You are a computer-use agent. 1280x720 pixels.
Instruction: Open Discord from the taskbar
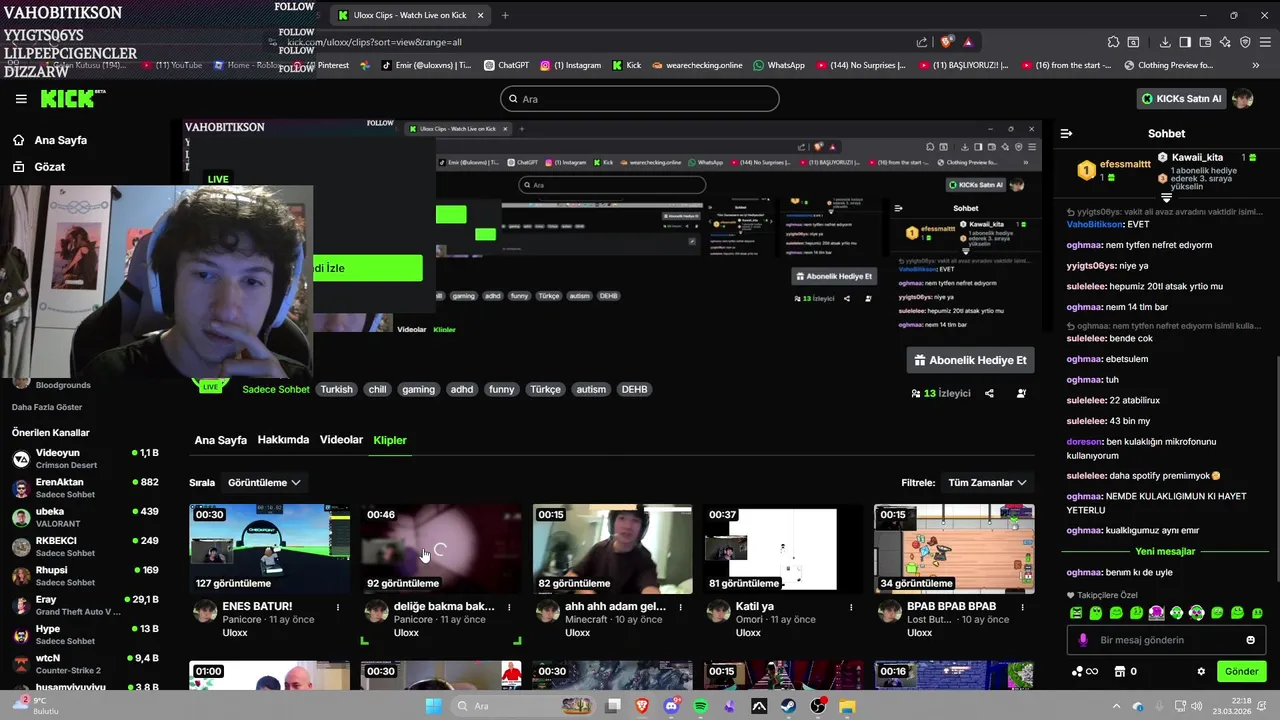coord(671,706)
